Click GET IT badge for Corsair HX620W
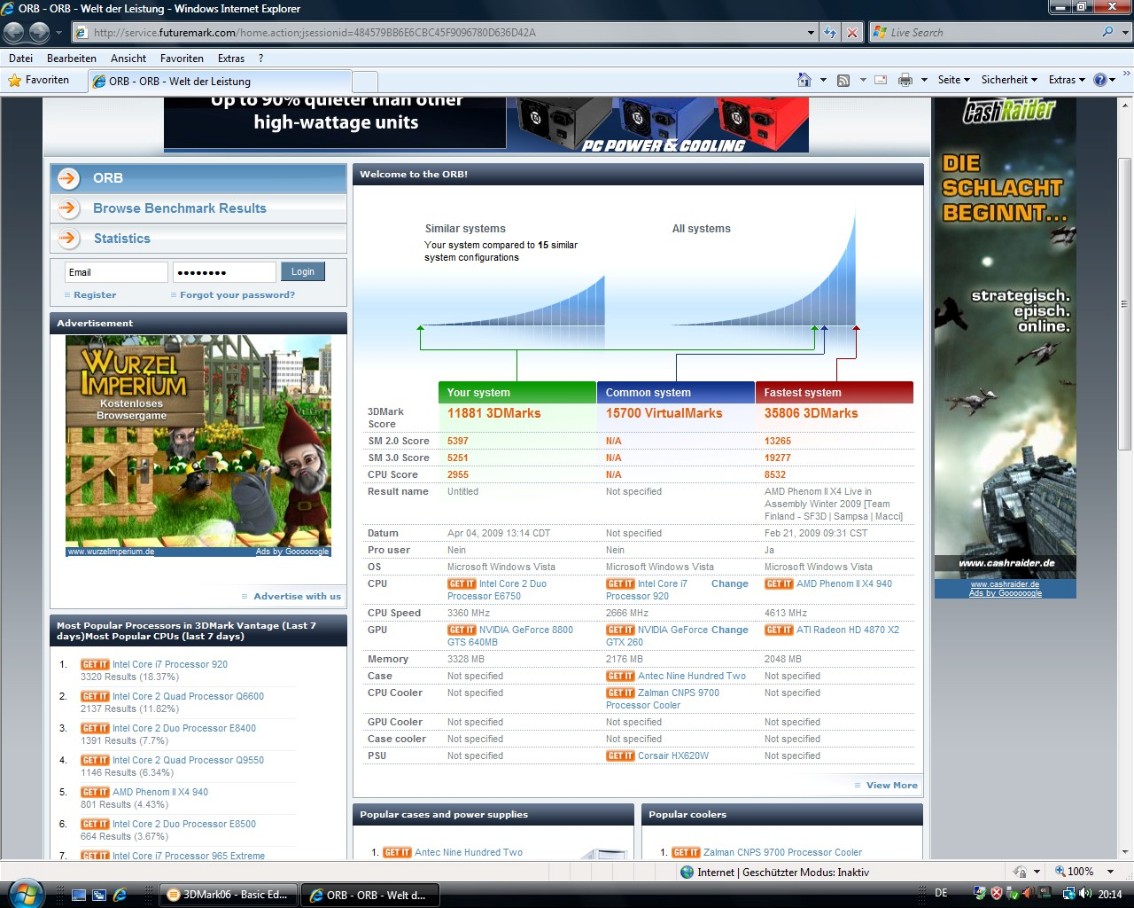This screenshot has width=1134, height=908. (621, 756)
